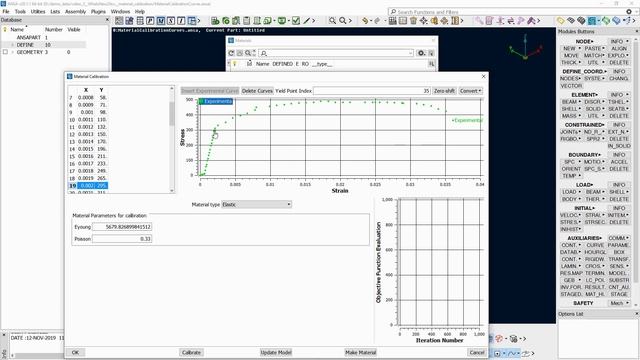The height and width of the screenshot is (360, 640).
Task: Click the gear settings icon in Materials window
Action: pos(421,53)
